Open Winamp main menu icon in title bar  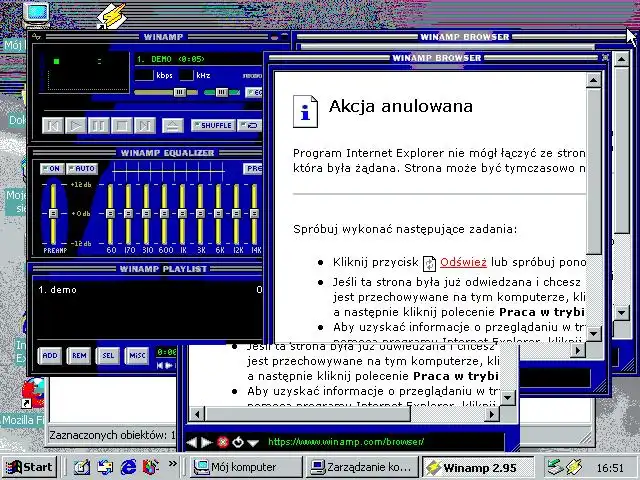36,37
